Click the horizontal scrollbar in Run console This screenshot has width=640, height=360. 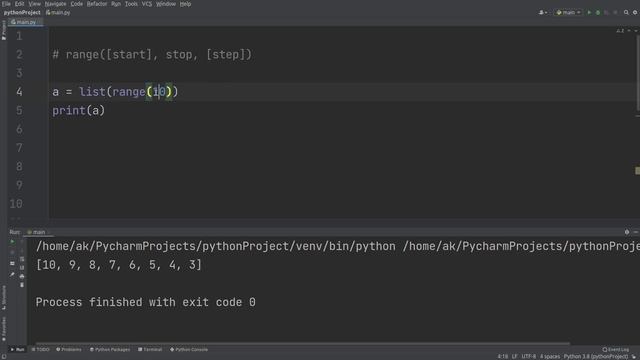pos(302,344)
